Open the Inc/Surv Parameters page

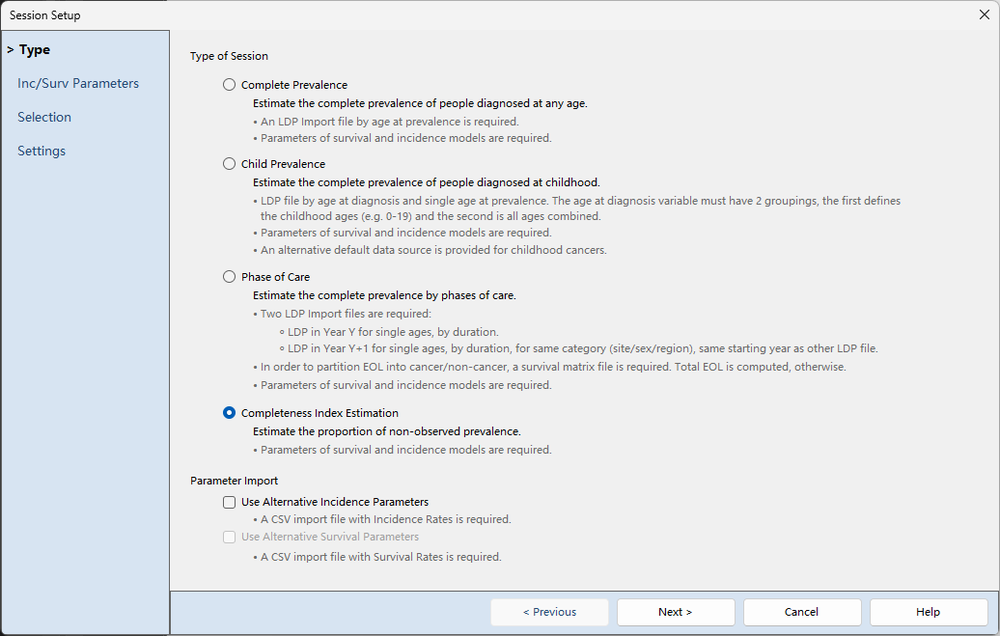coord(78,84)
